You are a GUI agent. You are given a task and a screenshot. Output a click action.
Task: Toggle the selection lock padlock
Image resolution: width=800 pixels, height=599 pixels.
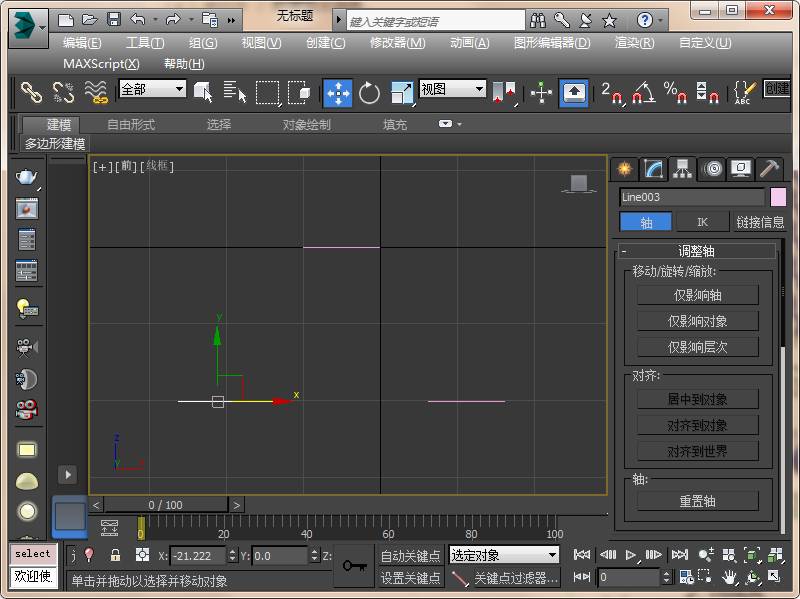tap(115, 555)
